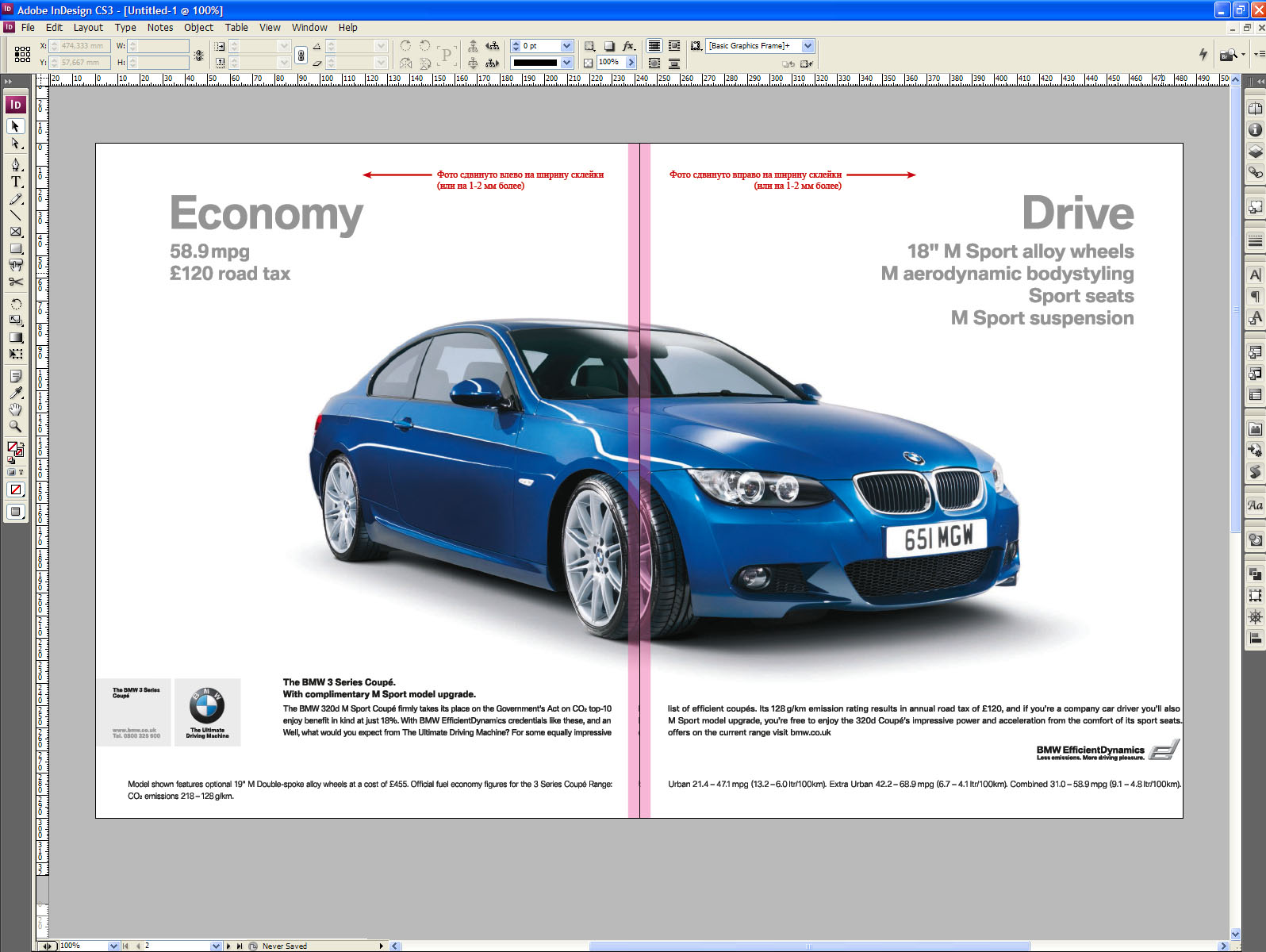The height and width of the screenshot is (952, 1266).
Task: Select the Type tool
Action: tap(15, 182)
